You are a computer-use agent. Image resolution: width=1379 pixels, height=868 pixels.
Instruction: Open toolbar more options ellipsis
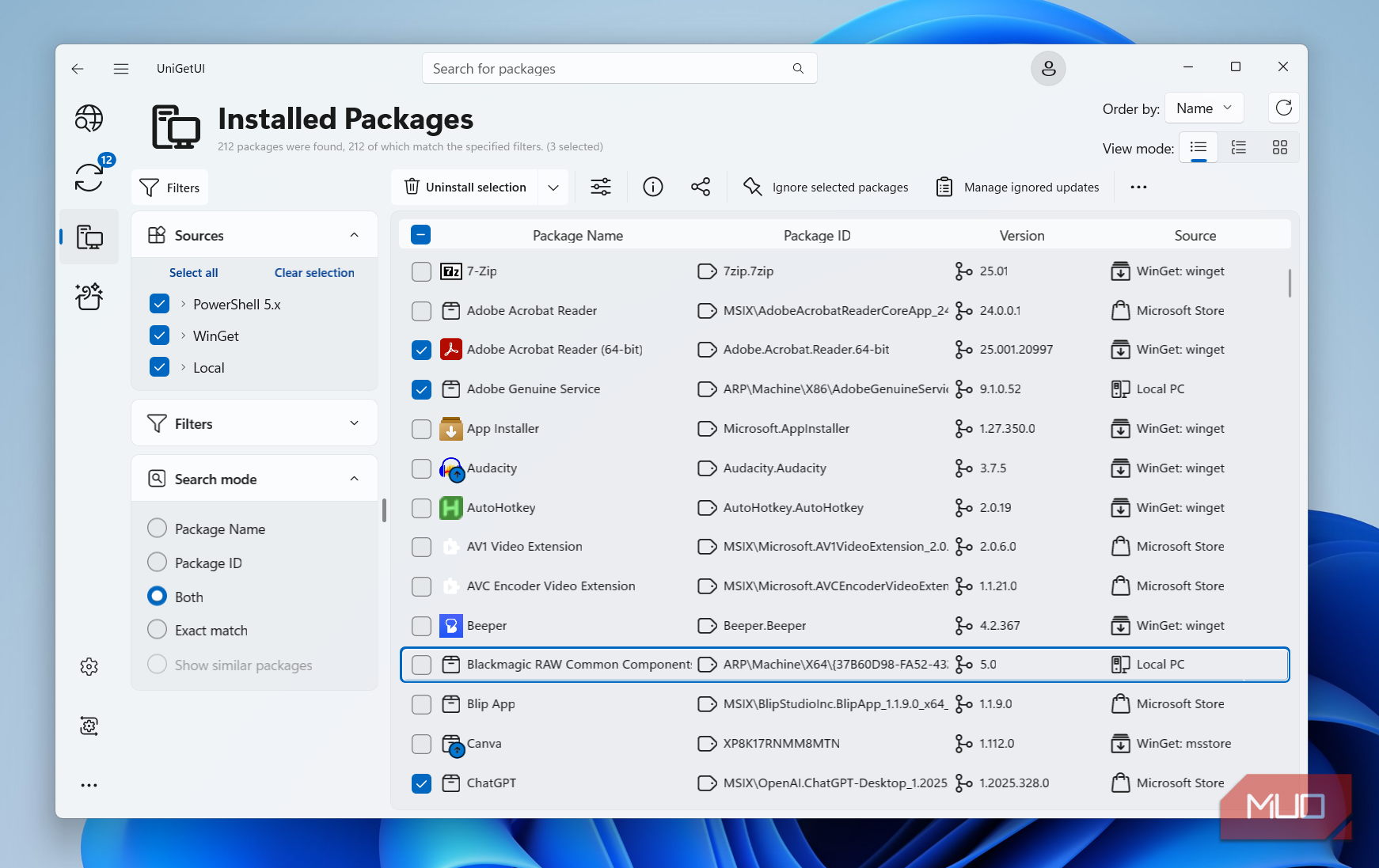(1138, 187)
